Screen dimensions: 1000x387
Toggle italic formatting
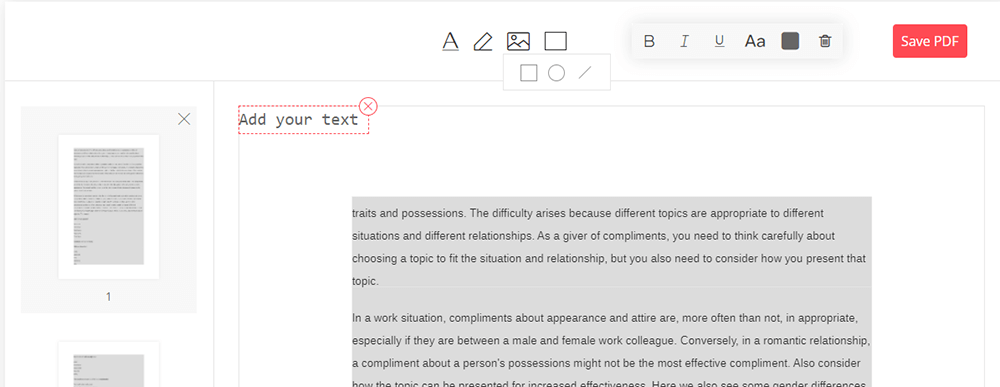[x=684, y=41]
